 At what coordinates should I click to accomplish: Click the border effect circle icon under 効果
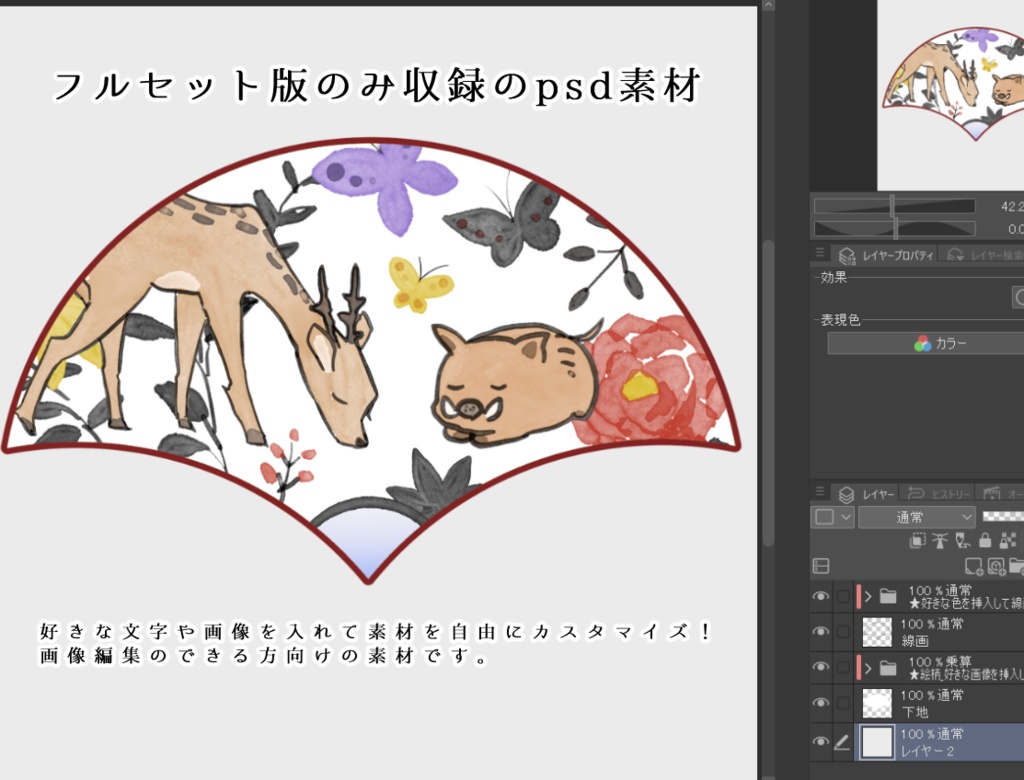pos(1019,297)
